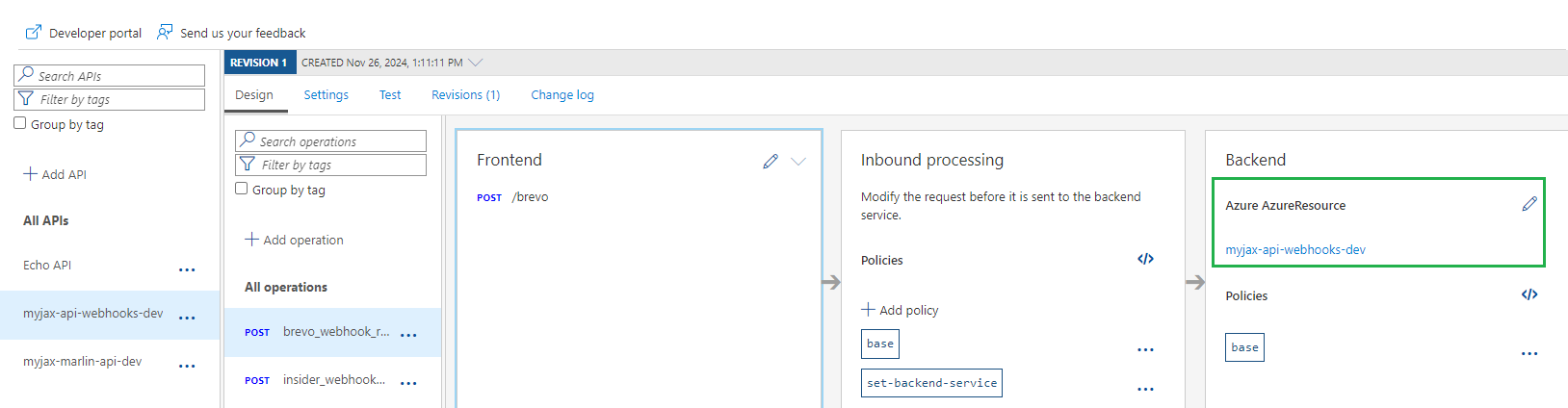Open brevo_webhook operation ellipsis menu
Viewport: 1568px width, 408px height.
[408, 336]
